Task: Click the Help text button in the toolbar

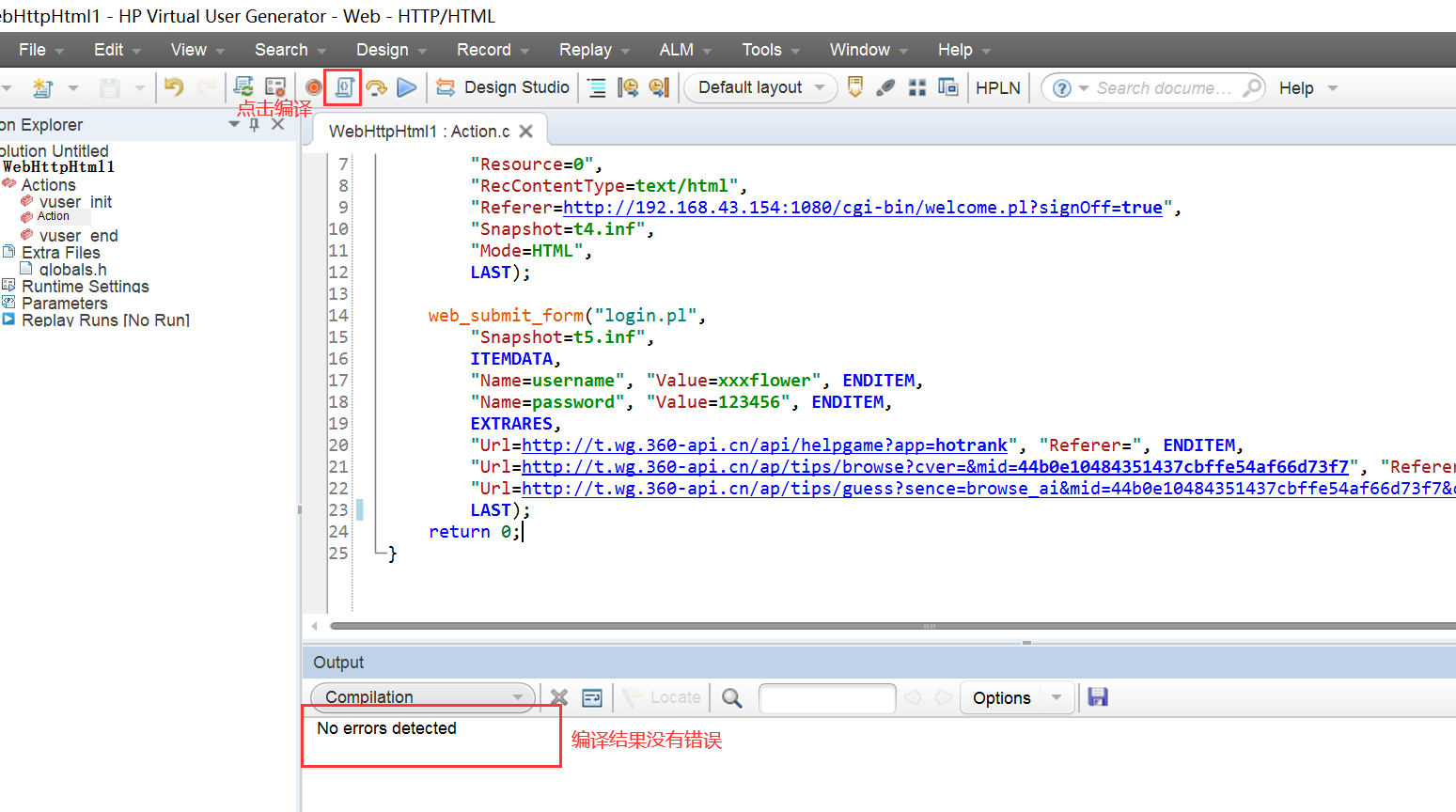Action: point(1296,88)
